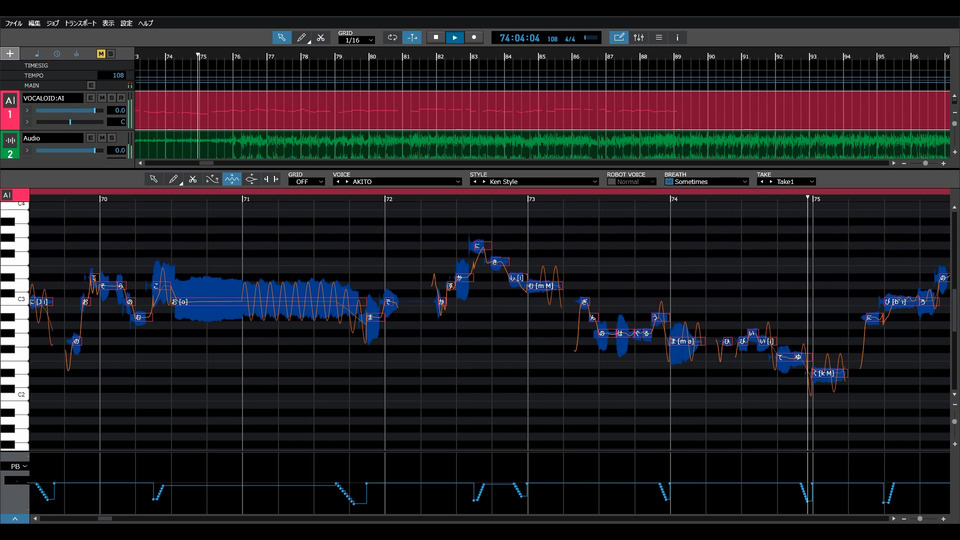This screenshot has width=960, height=540.
Task: Click the tempo value 108 field
Action: pyautogui.click(x=112, y=75)
